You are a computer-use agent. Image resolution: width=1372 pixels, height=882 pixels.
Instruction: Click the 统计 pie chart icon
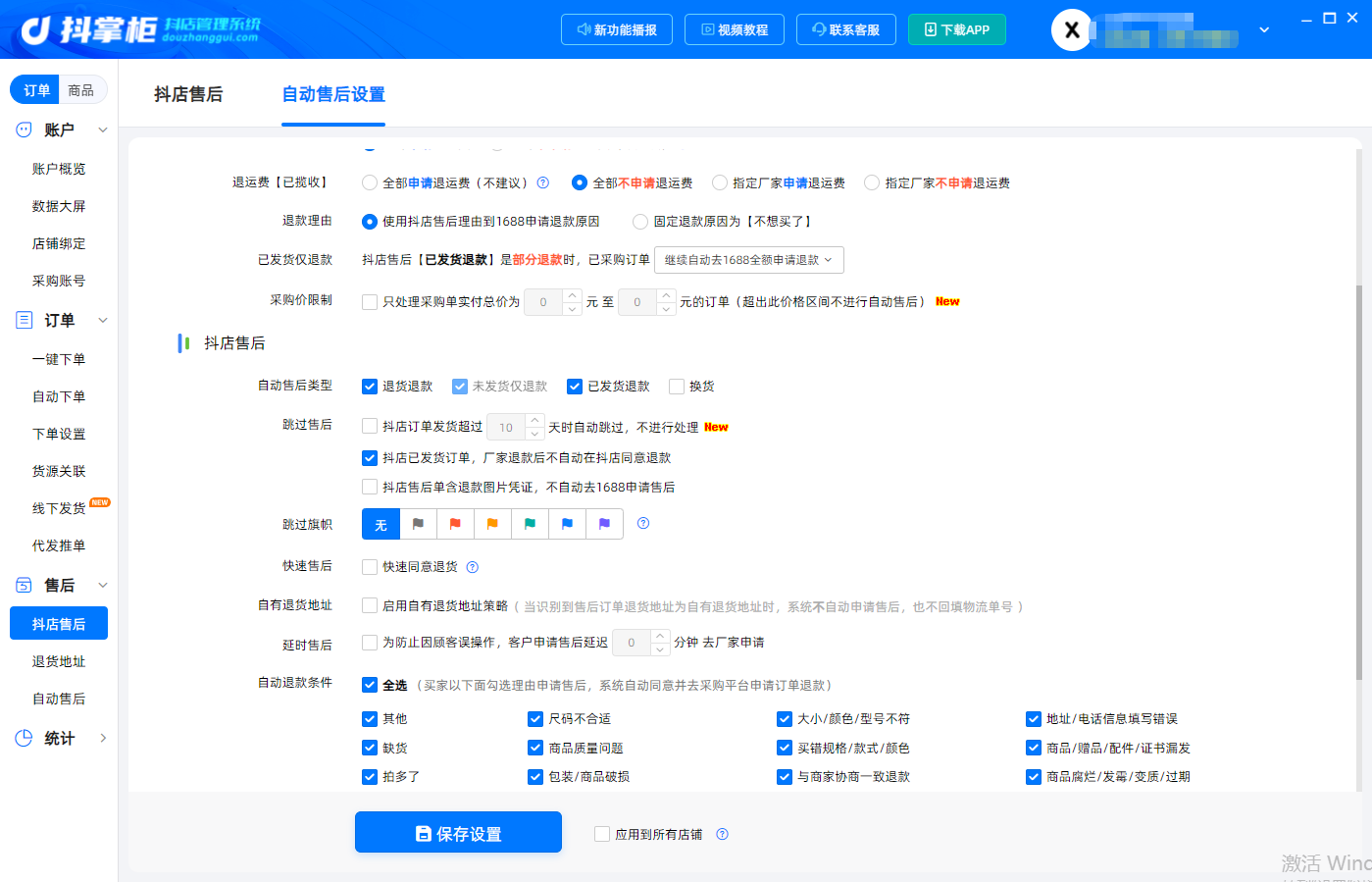pyautogui.click(x=24, y=738)
